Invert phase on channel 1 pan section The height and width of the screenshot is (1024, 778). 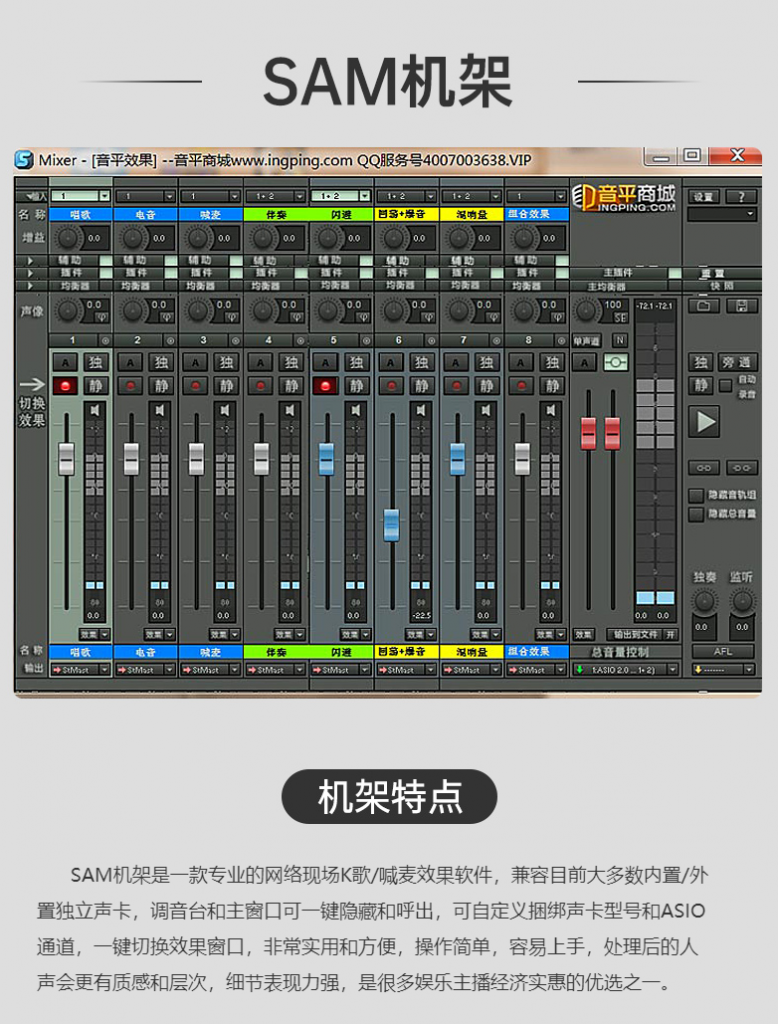101,317
